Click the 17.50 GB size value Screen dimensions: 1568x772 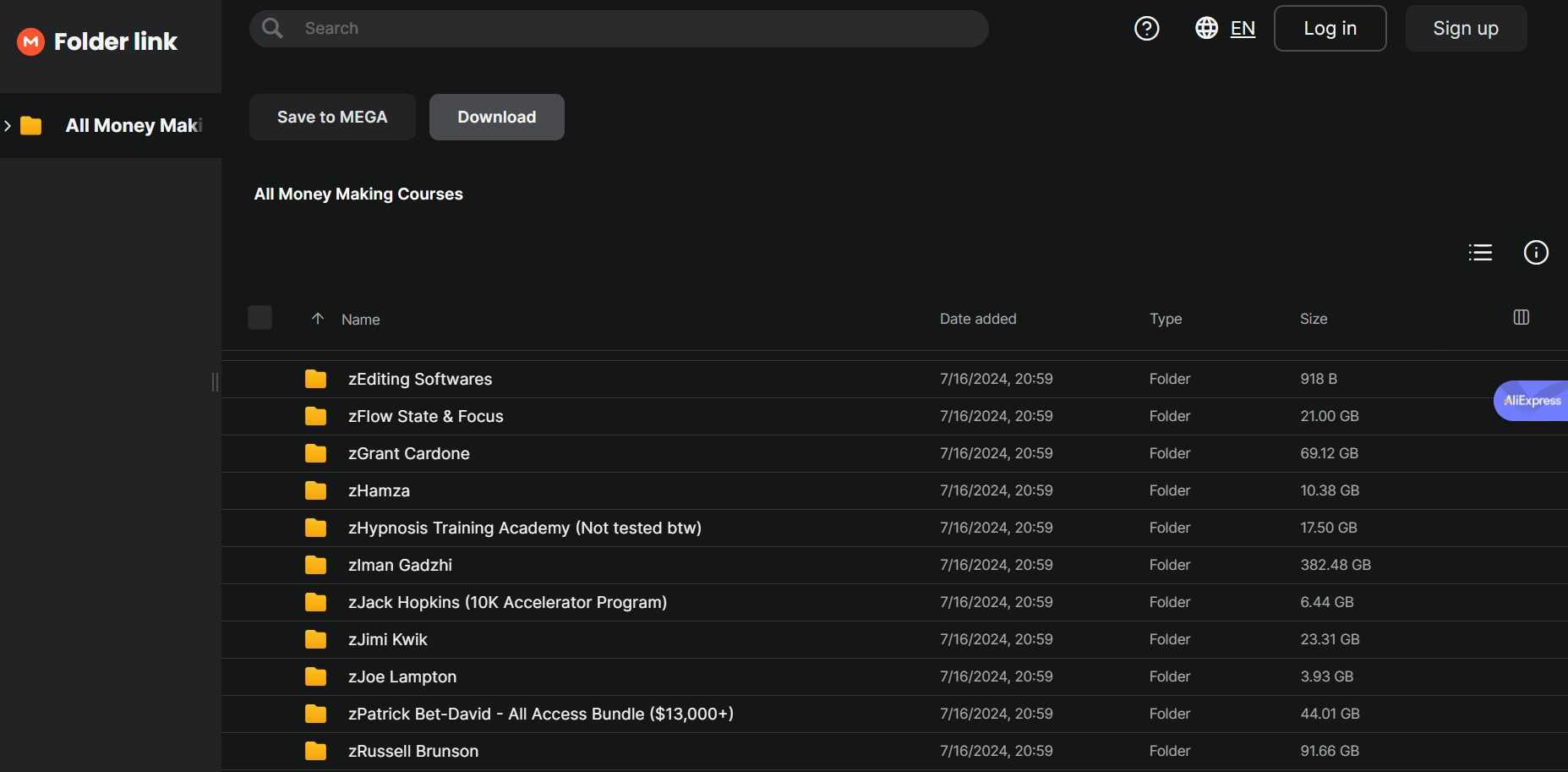[x=1329, y=528]
